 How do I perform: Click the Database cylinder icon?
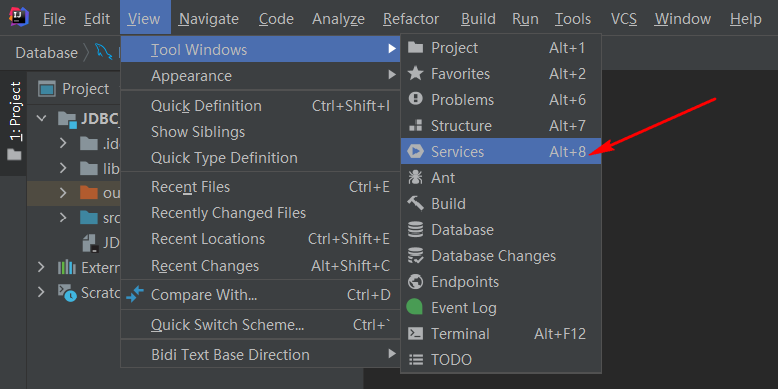click(x=415, y=229)
